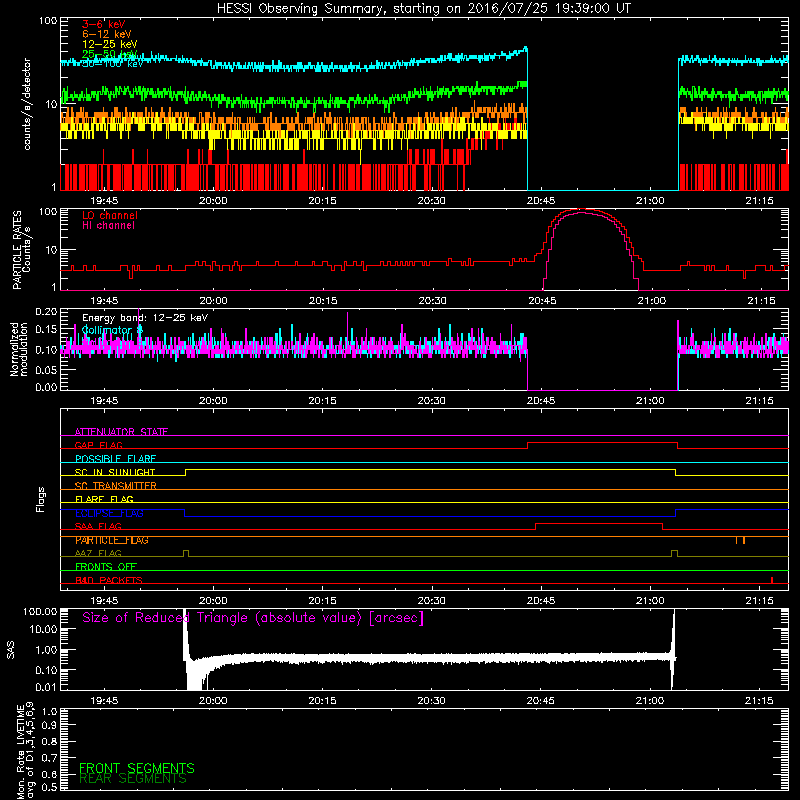Click the 'counts/s/detector' axis label
The image size is (800, 800).
tap(27, 104)
